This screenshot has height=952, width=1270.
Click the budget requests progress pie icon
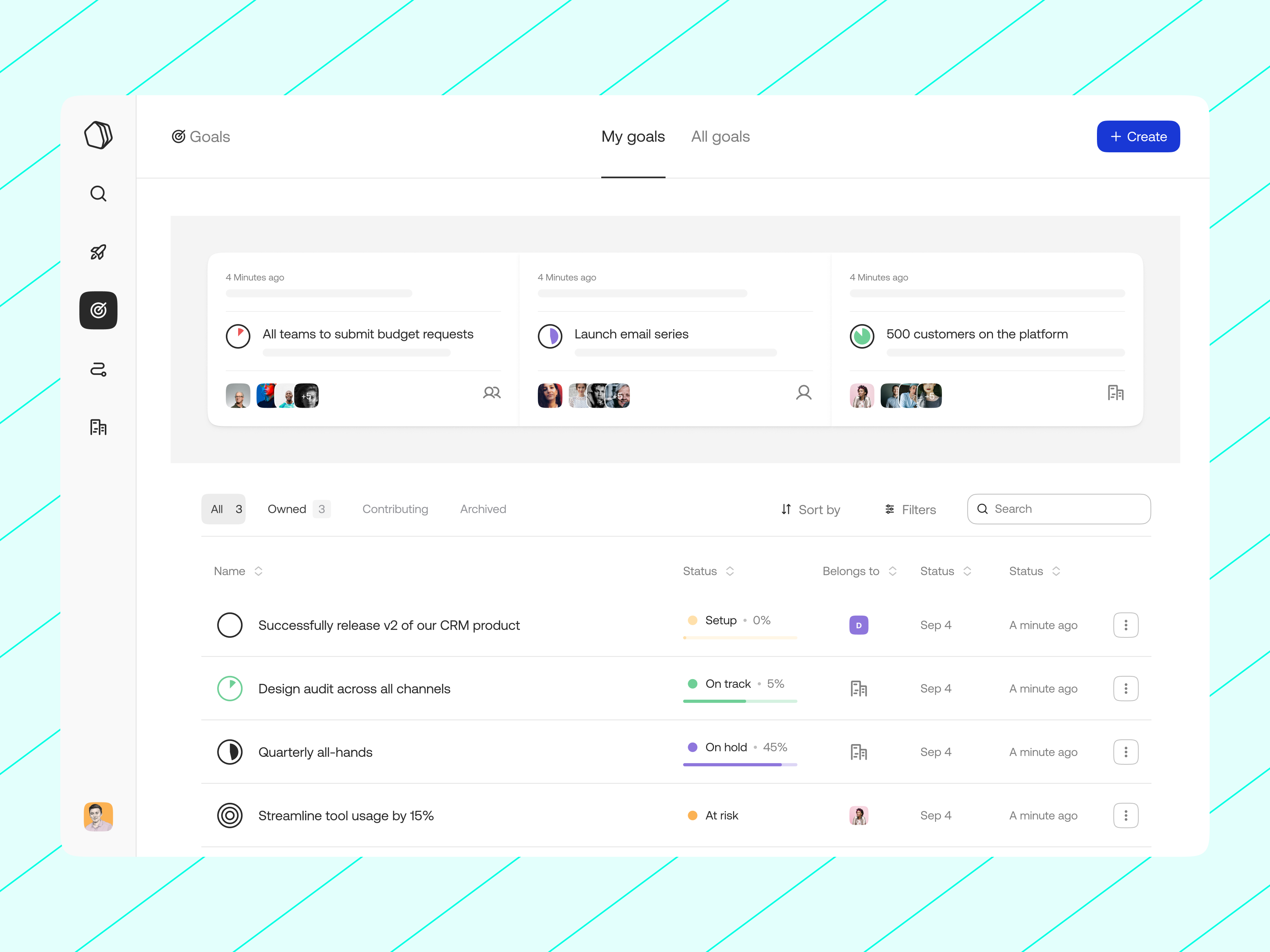pyautogui.click(x=238, y=336)
